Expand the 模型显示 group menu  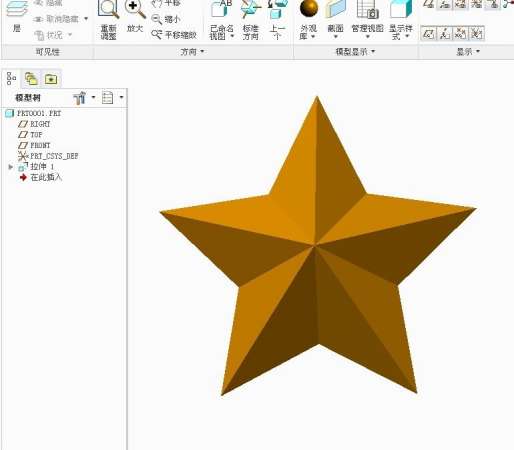click(355, 52)
